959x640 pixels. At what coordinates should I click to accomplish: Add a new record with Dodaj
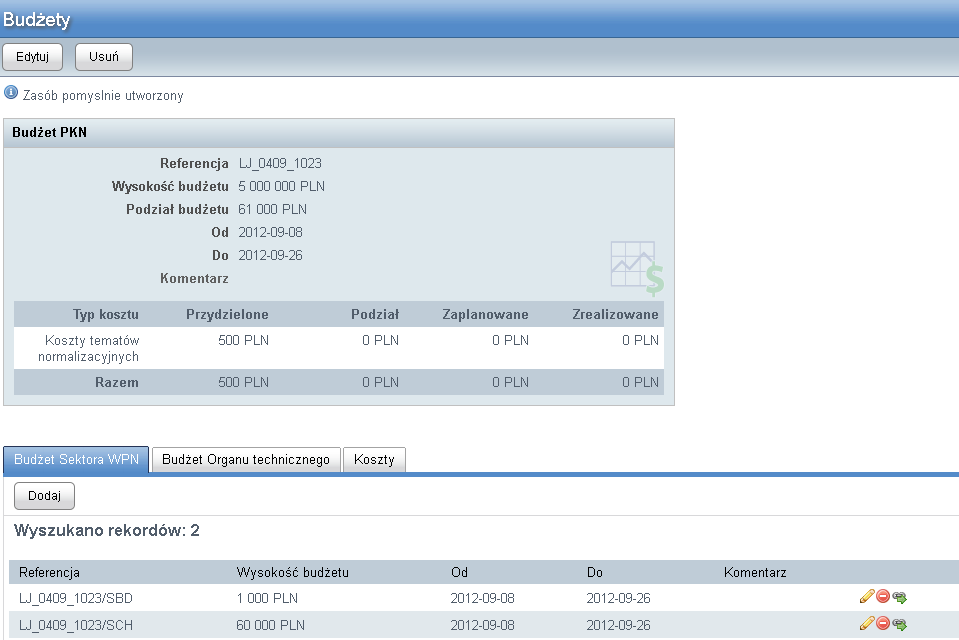click(x=45, y=496)
